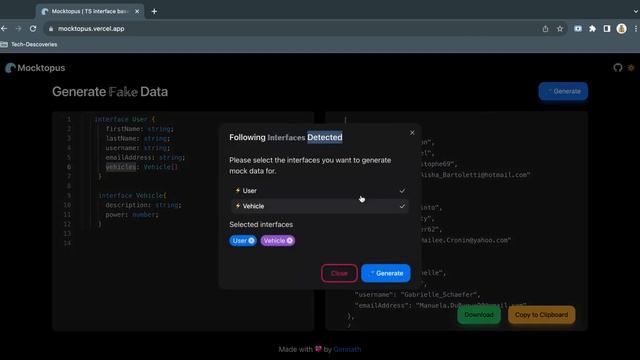
Task: Open a new browser tab
Action: pos(154,11)
